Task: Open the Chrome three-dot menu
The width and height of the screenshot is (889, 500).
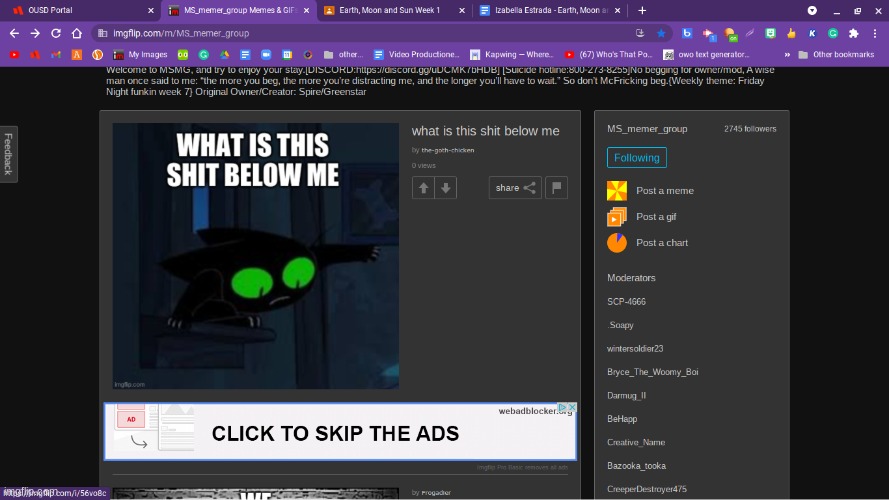Action: pyautogui.click(x=875, y=33)
